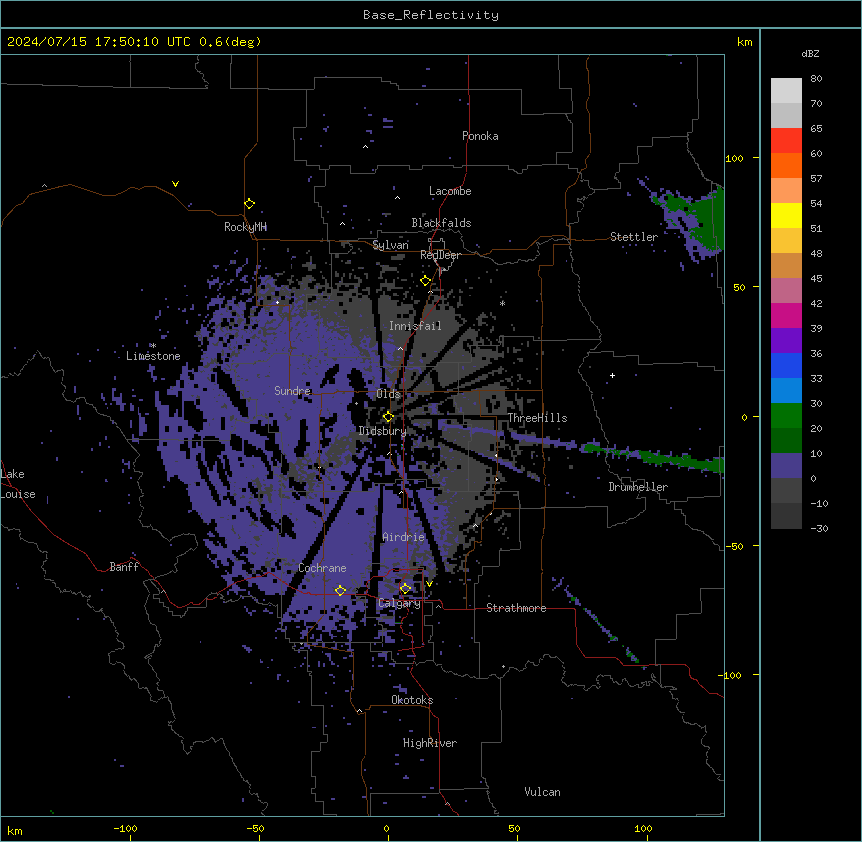Click the Ponoka city label
The height and width of the screenshot is (842, 862).
click(480, 136)
